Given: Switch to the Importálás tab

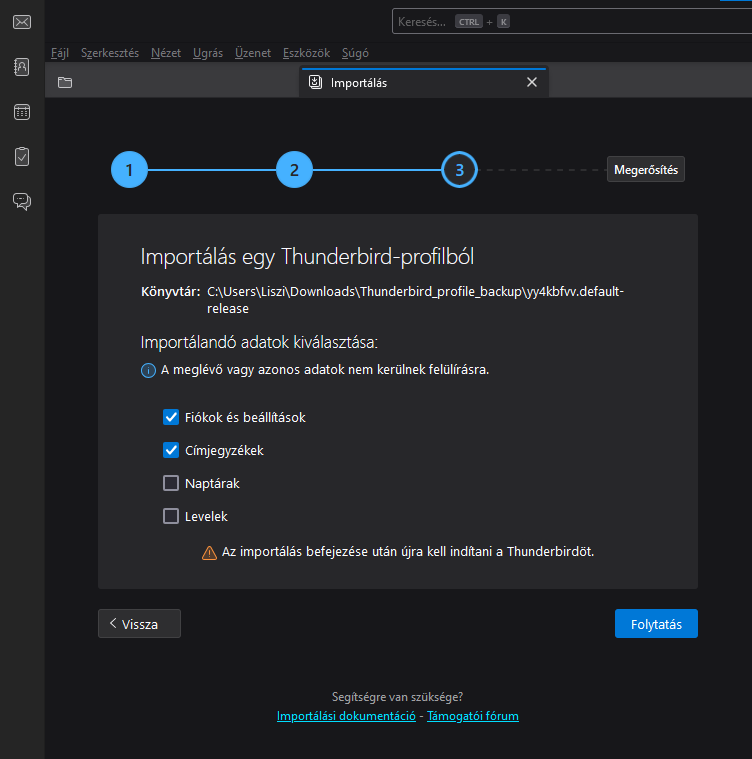Looking at the screenshot, I should point(423,82).
